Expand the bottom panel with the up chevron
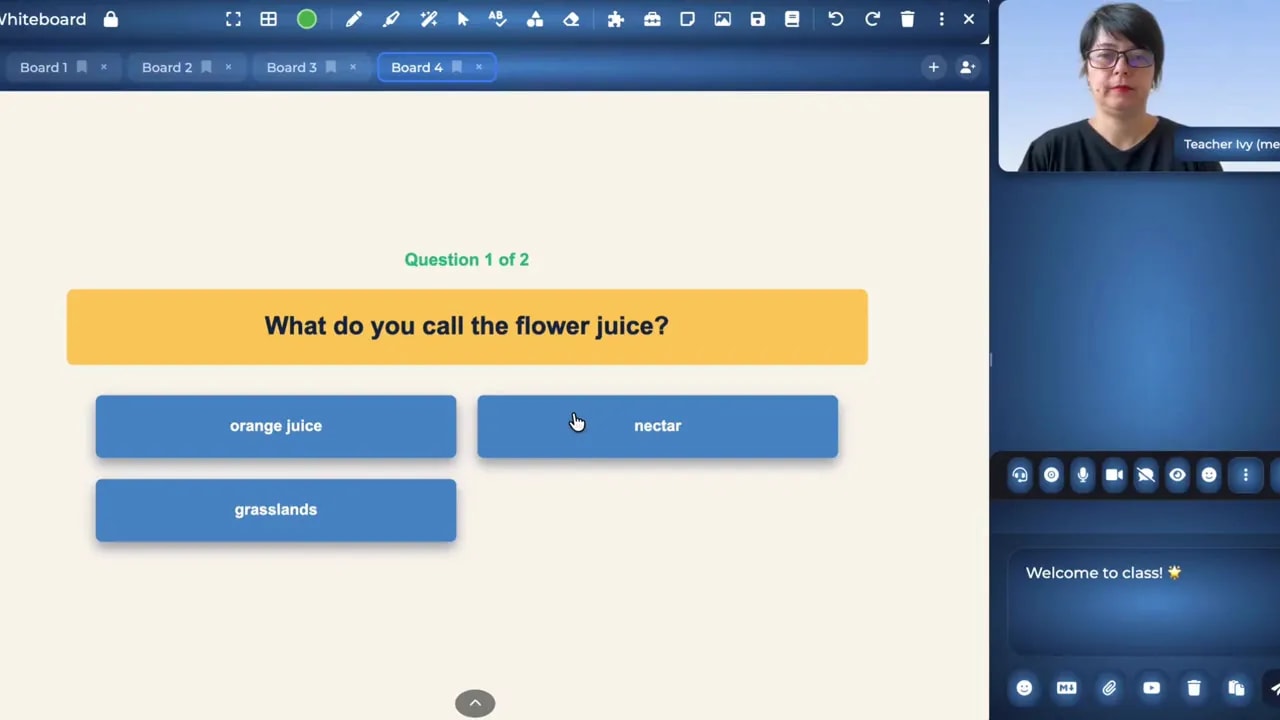This screenshot has height=720, width=1280. click(x=475, y=703)
